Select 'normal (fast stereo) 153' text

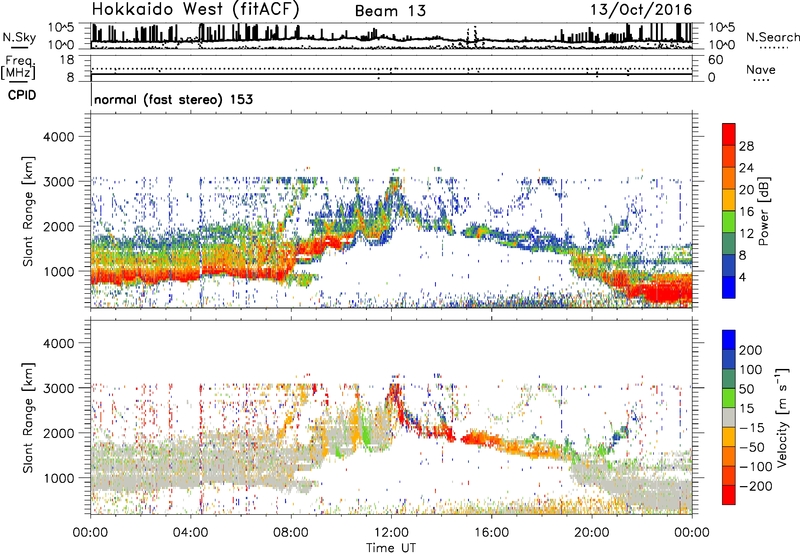coord(173,99)
